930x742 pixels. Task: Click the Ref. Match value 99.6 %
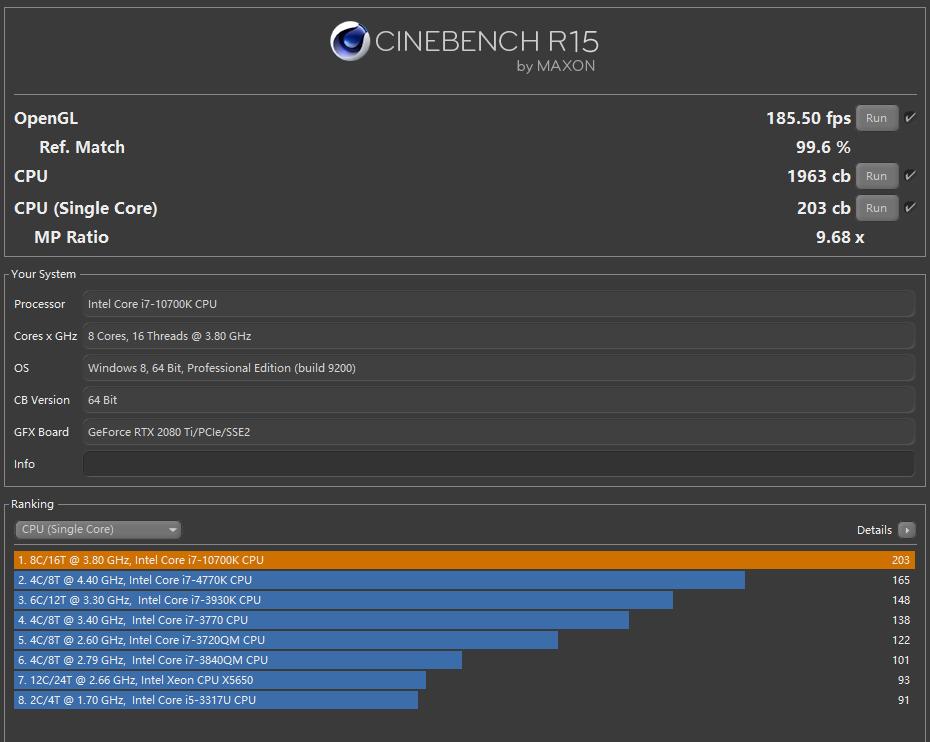[823, 147]
